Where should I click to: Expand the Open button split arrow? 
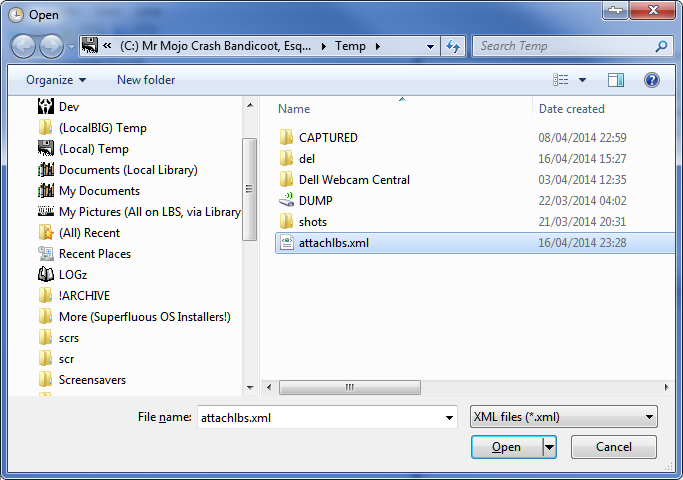(x=549, y=447)
